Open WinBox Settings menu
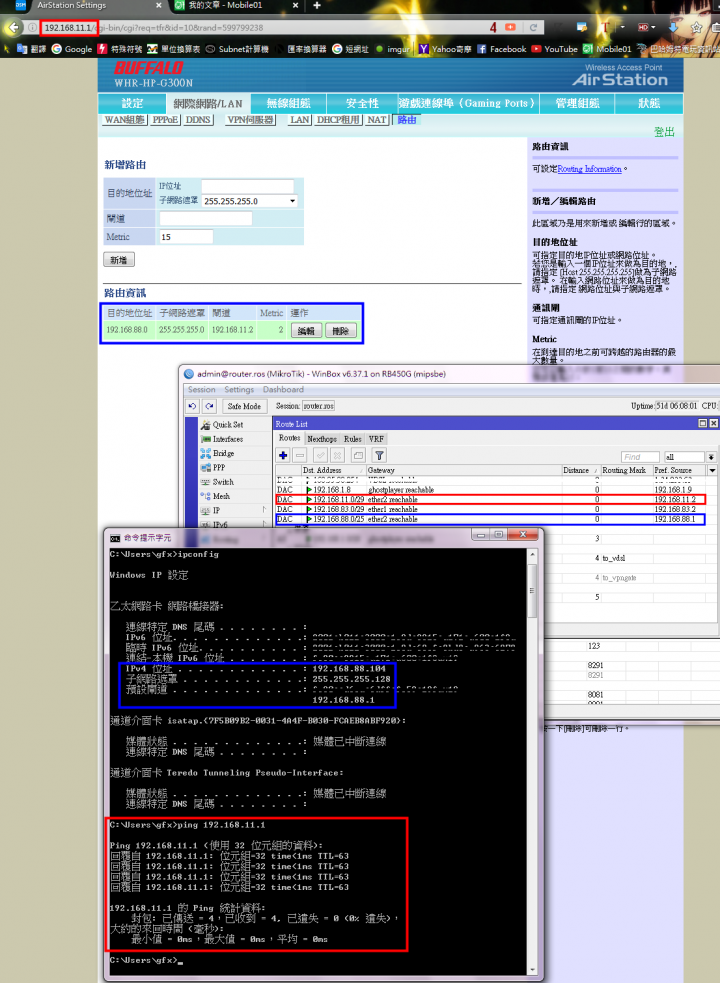The width and height of the screenshot is (720, 983). 239,389
